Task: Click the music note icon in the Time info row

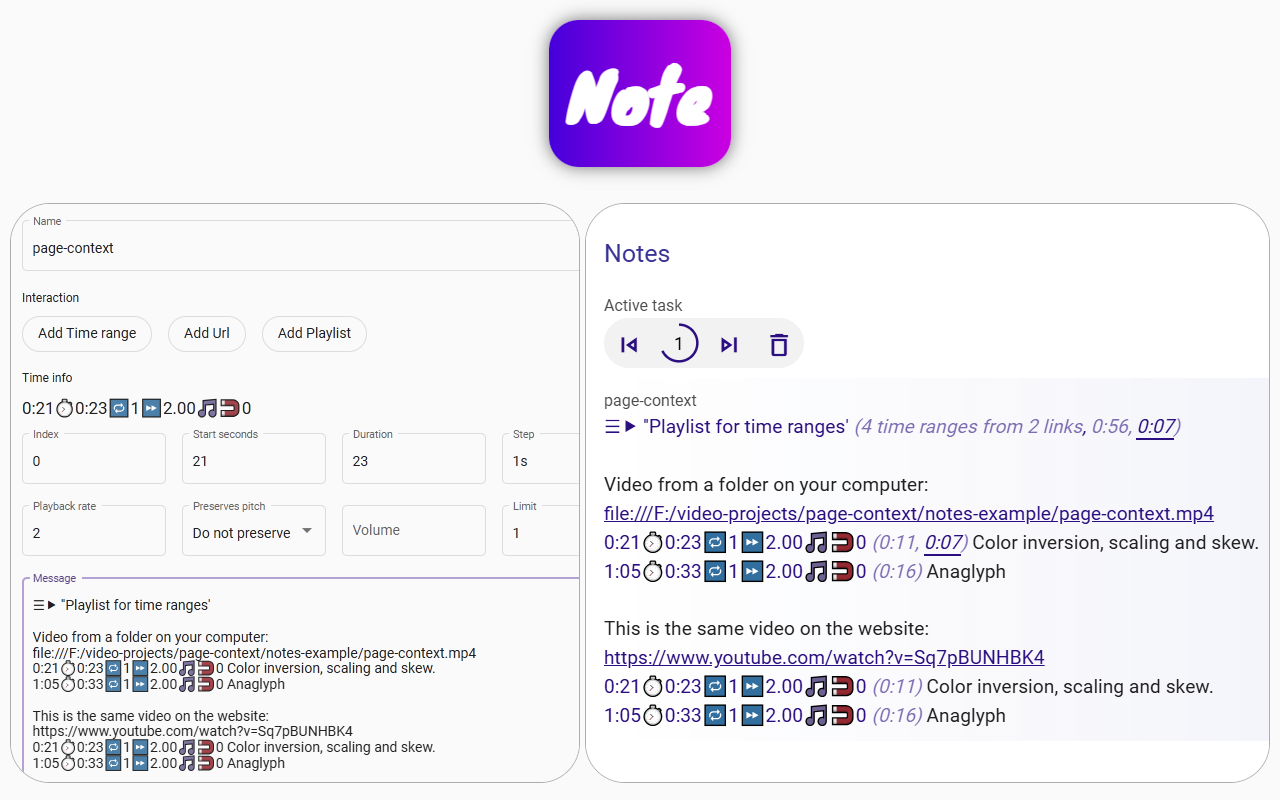Action: [207, 408]
